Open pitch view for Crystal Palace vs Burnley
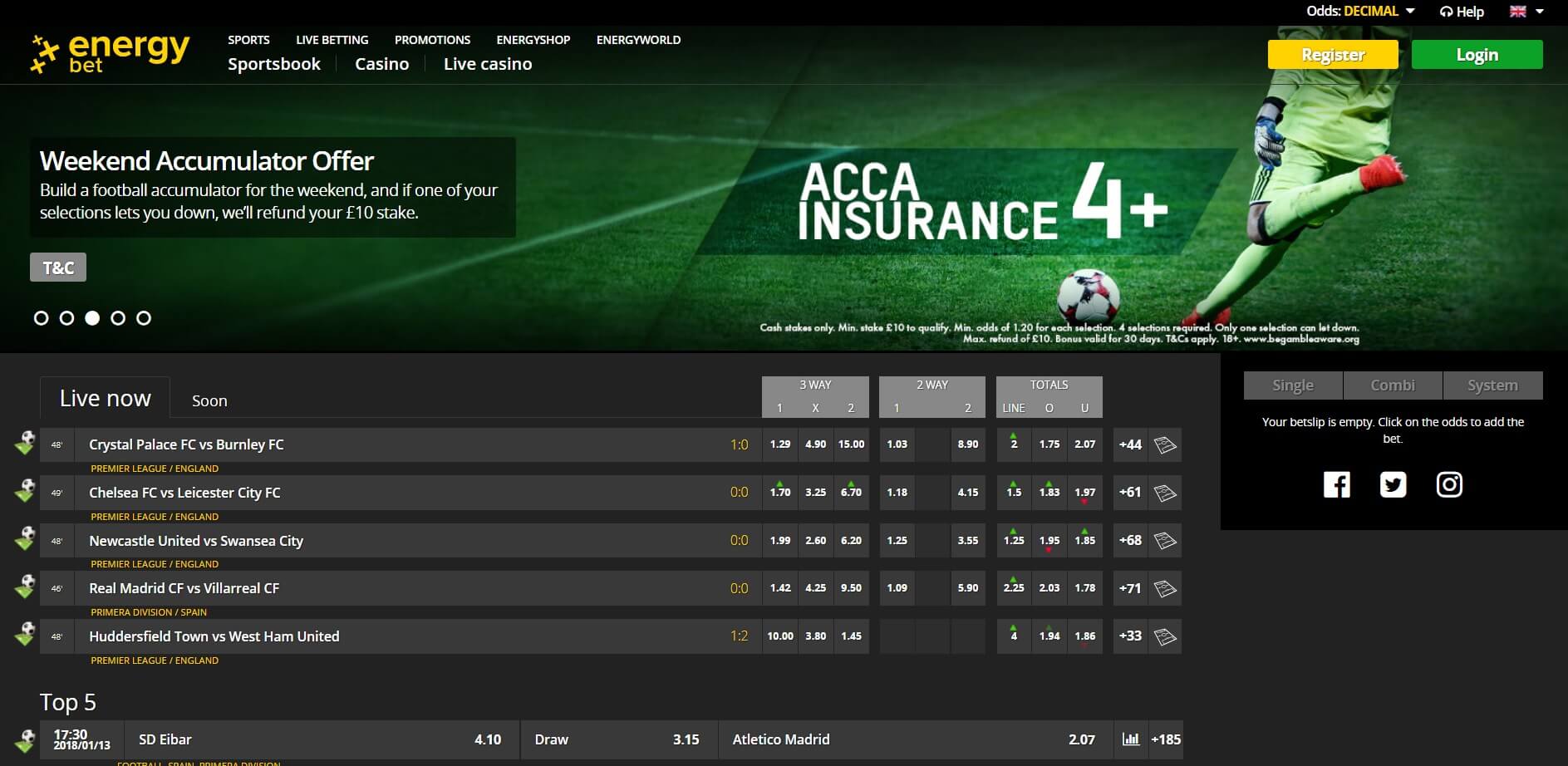 [1165, 444]
